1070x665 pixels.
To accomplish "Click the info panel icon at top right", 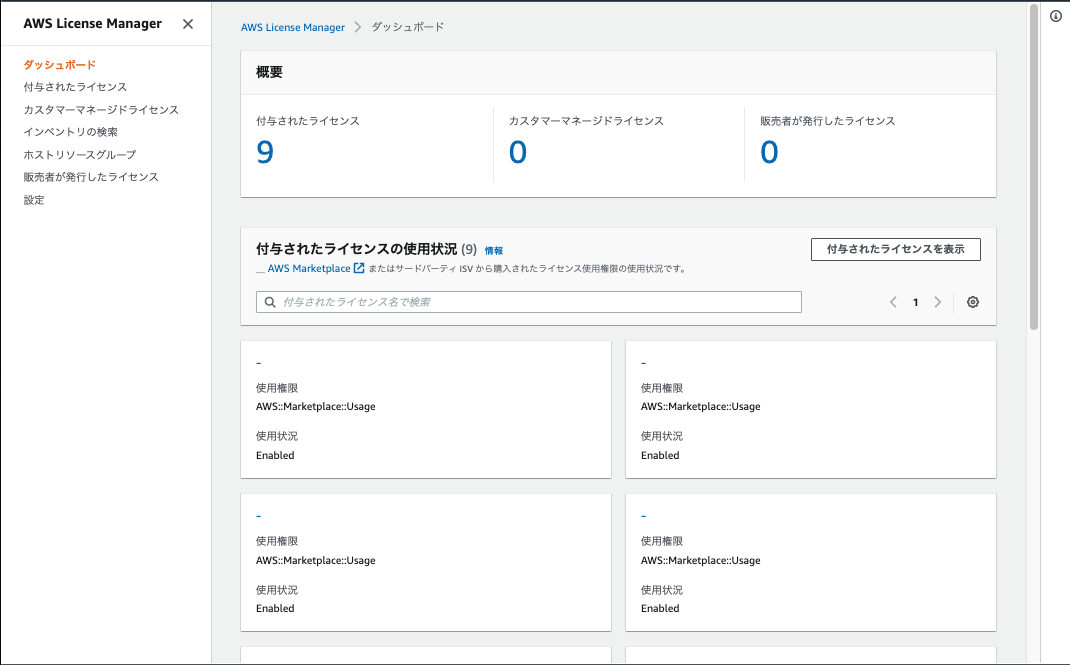I will tap(1056, 16).
